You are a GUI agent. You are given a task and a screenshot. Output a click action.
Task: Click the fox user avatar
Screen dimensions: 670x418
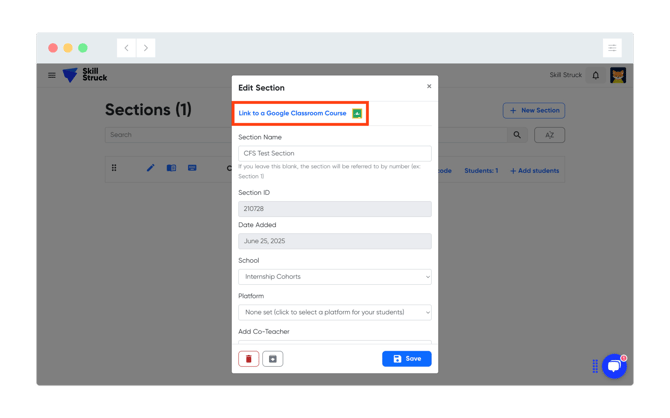618,75
